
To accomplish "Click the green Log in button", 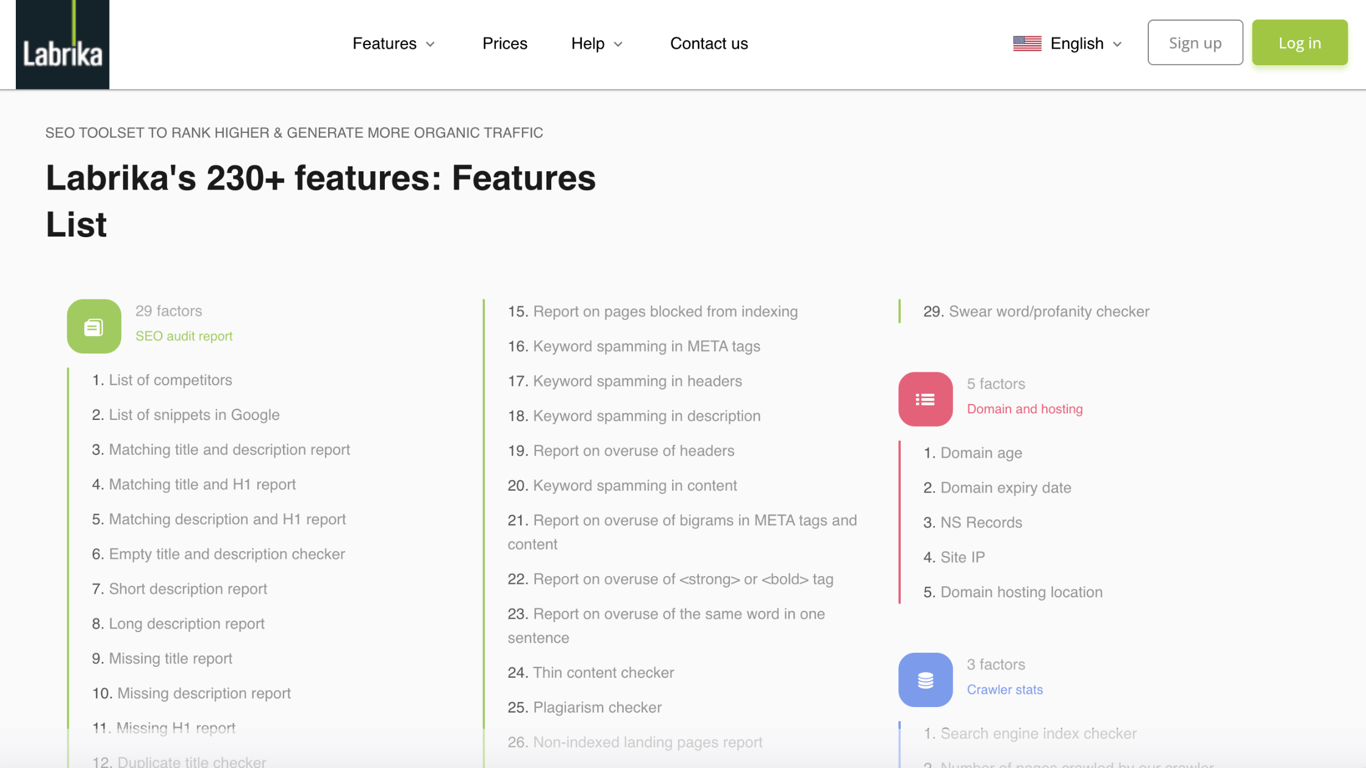I will click(1300, 42).
